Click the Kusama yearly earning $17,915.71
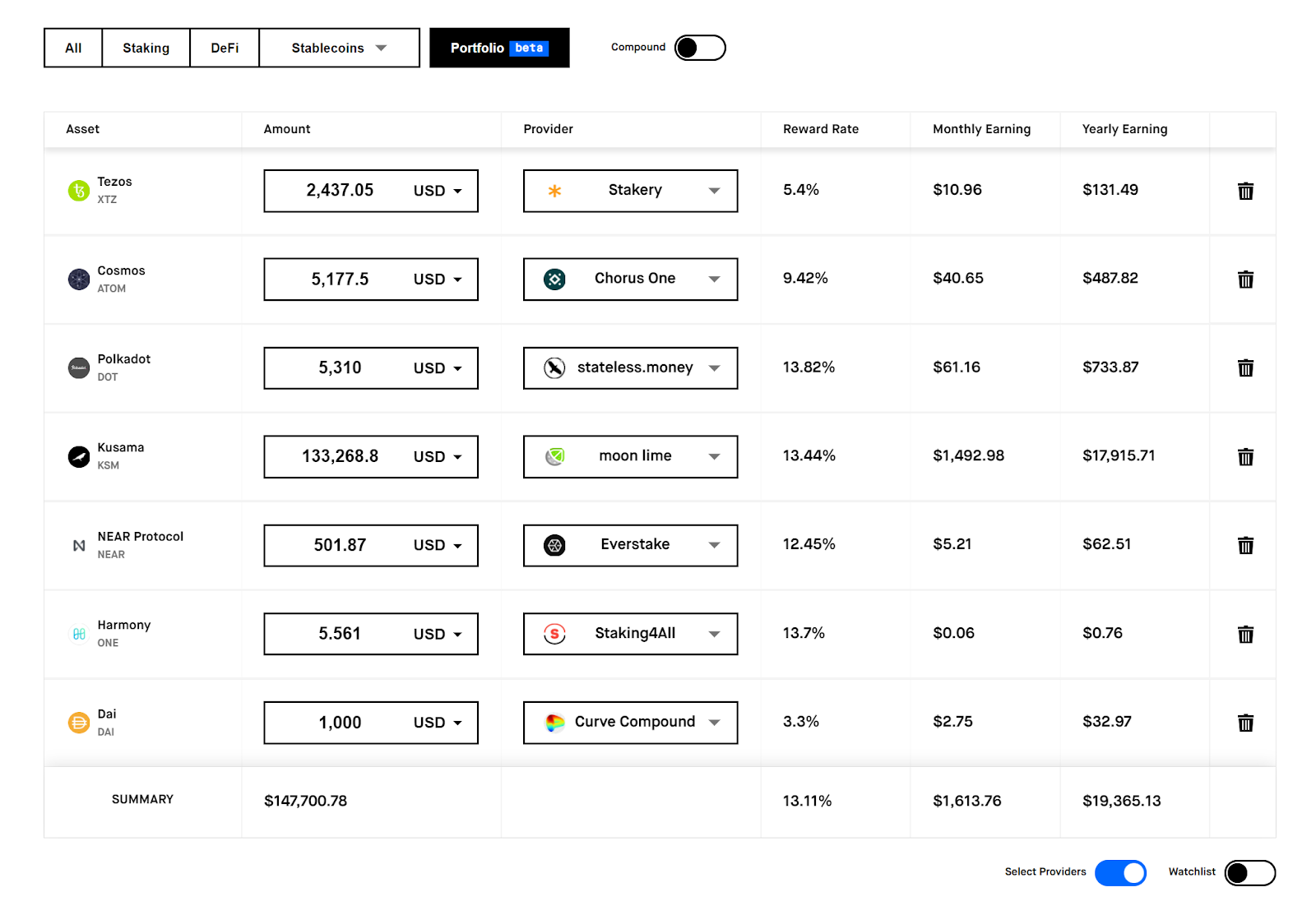Viewport: 1316px width, 915px height. (1119, 455)
